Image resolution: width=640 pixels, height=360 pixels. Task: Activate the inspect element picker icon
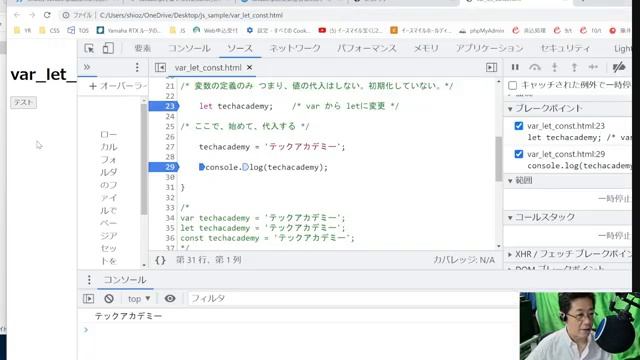click(x=89, y=49)
